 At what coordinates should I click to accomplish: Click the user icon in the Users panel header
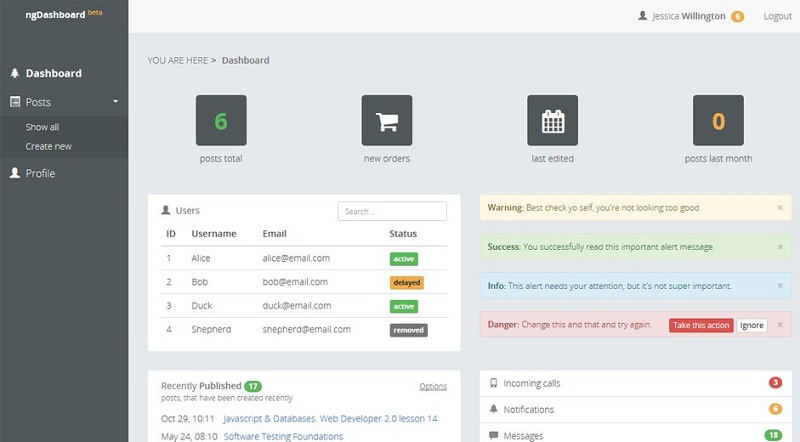pyautogui.click(x=166, y=210)
